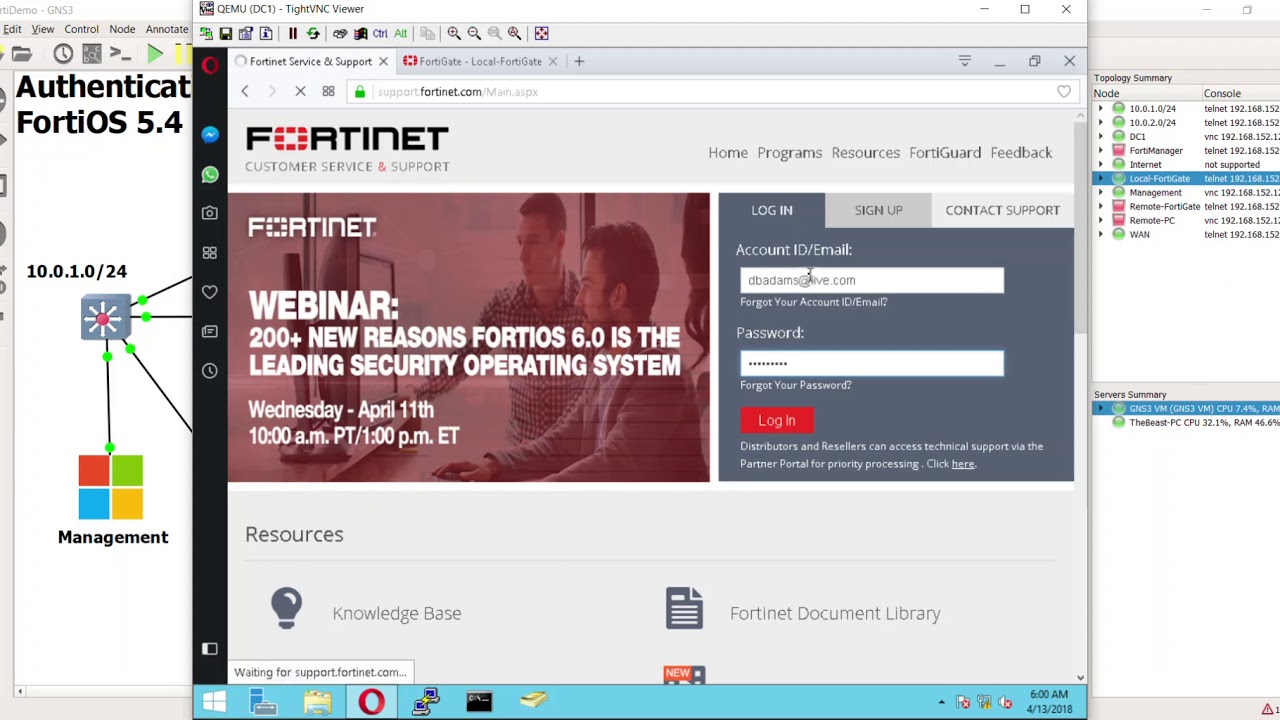
Task: Open bookmarks heart in Opera sidebar
Action: (210, 292)
